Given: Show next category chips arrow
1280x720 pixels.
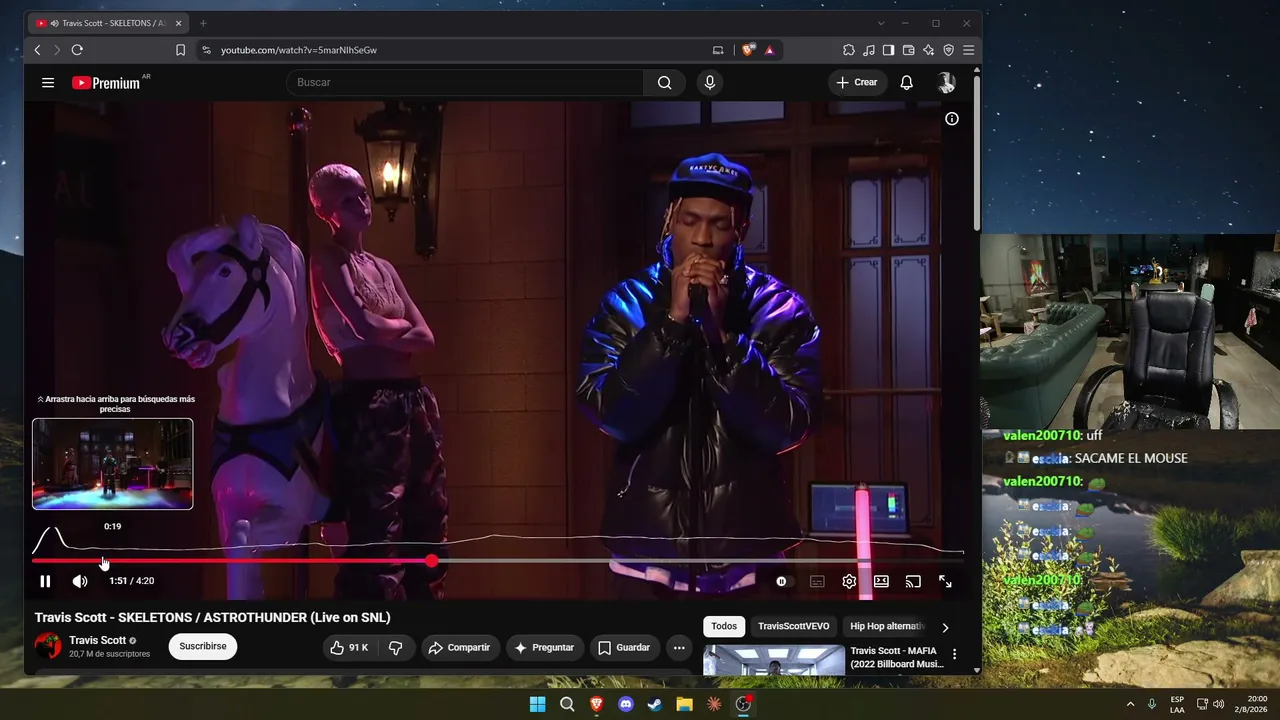Looking at the screenshot, I should (945, 627).
